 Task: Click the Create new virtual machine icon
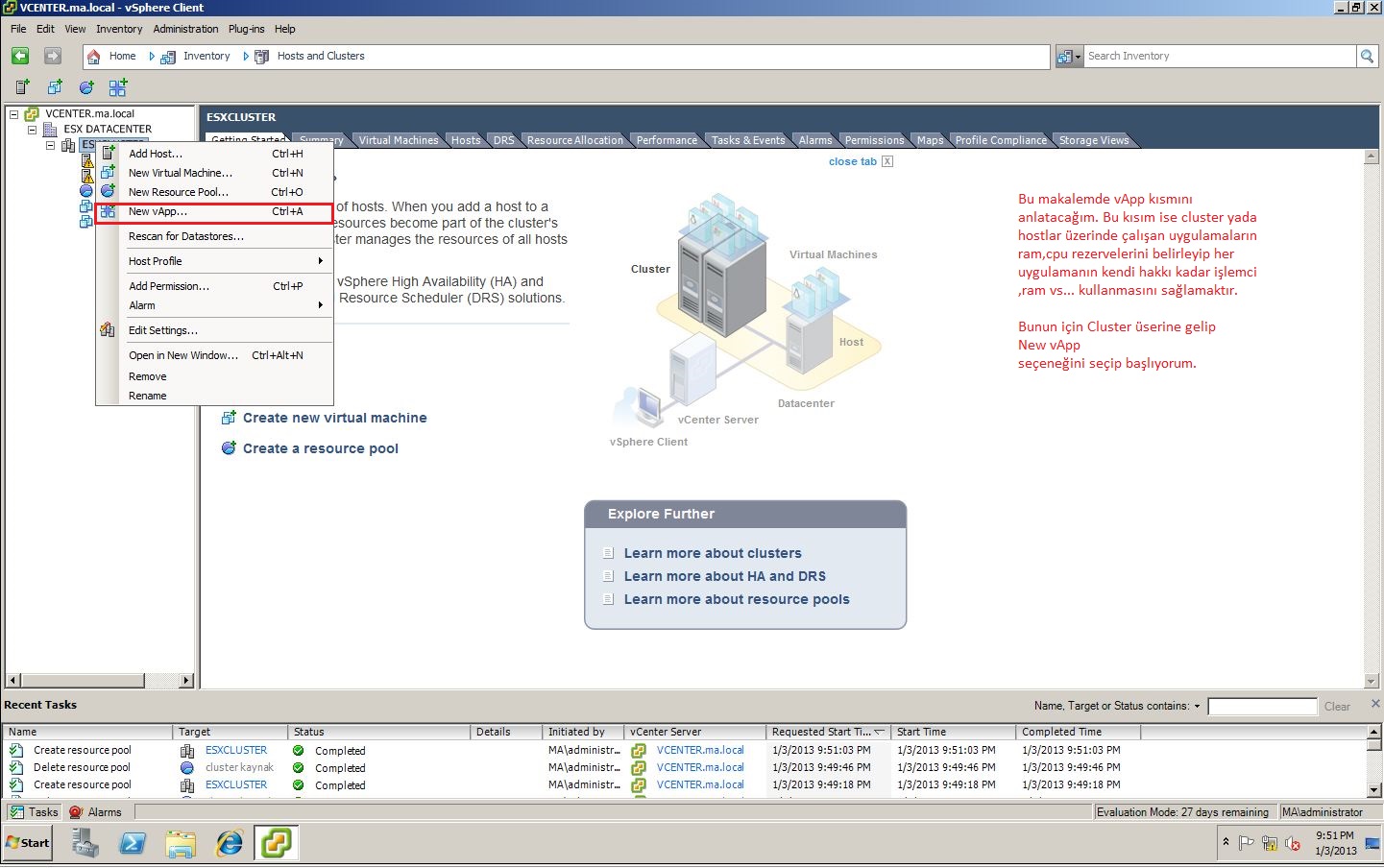click(229, 418)
